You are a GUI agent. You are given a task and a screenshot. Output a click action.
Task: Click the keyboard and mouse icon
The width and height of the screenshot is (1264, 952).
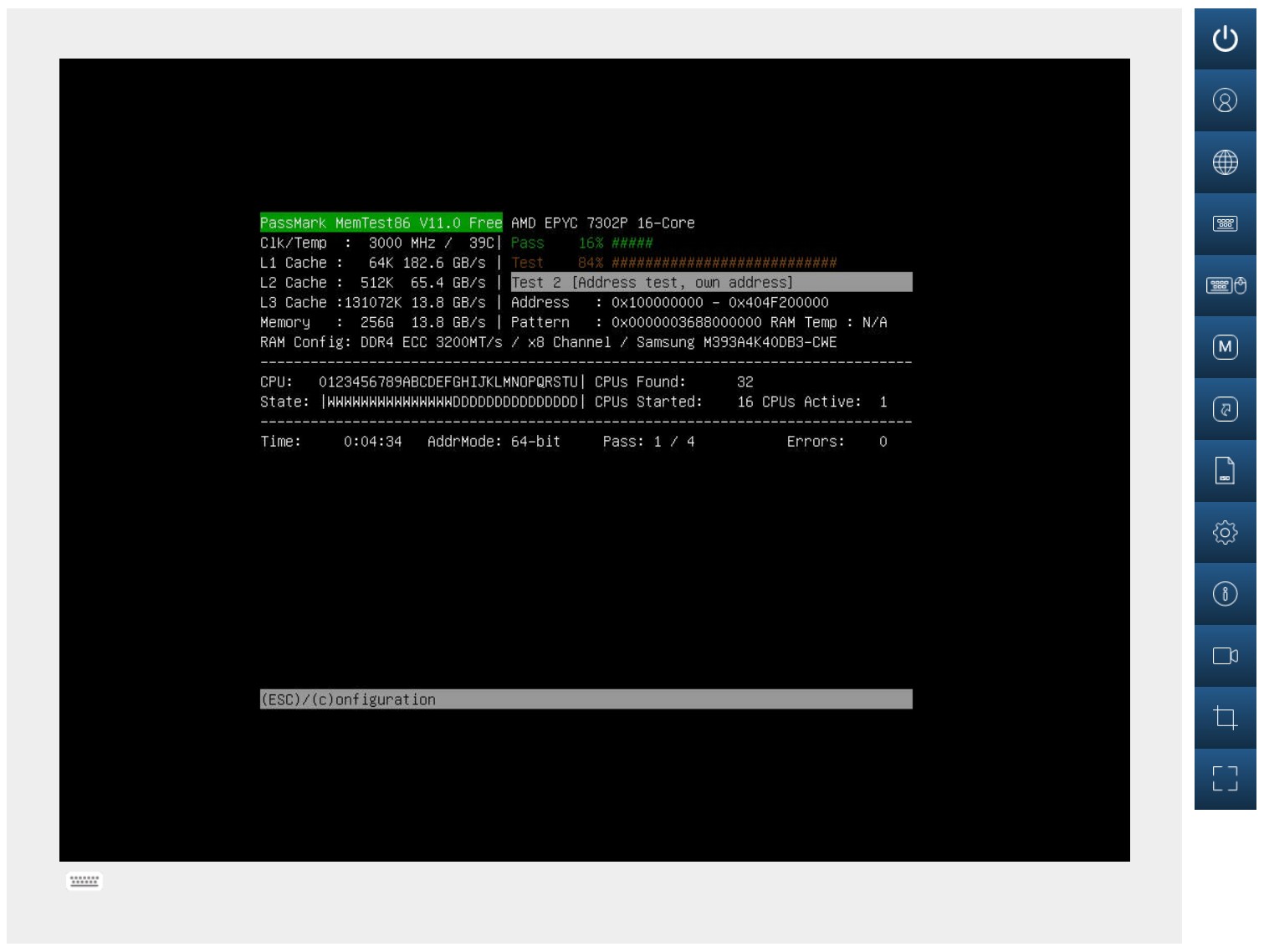(1225, 286)
